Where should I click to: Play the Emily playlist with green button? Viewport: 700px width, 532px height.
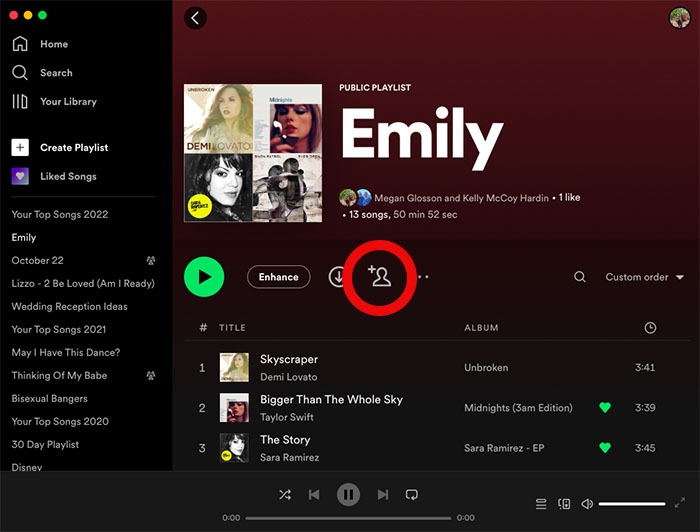pos(204,277)
